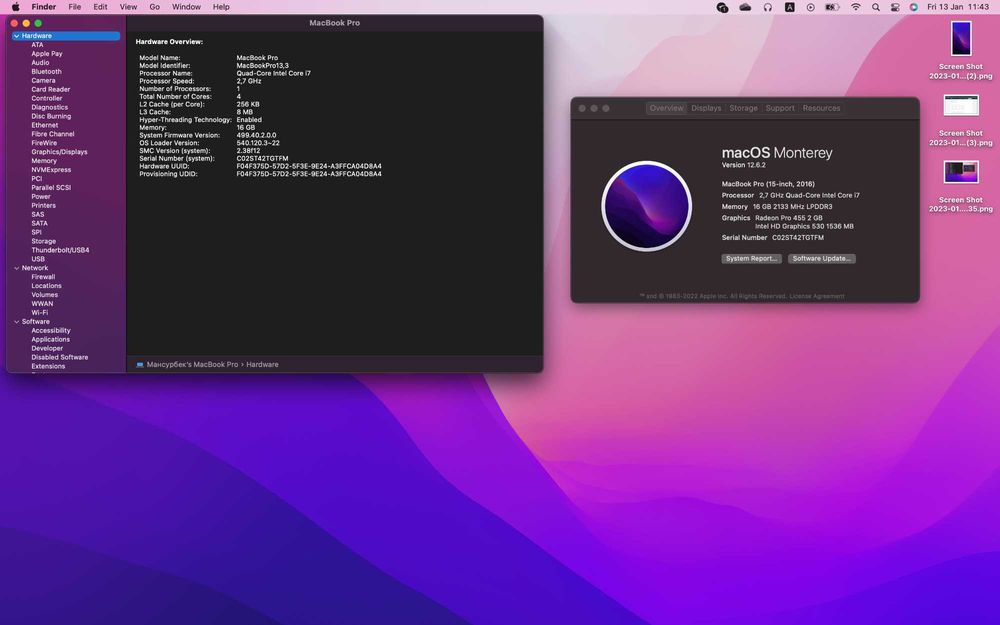Collapse the Network section in sidebar
Viewport: 1000px width, 625px height.
17,268
